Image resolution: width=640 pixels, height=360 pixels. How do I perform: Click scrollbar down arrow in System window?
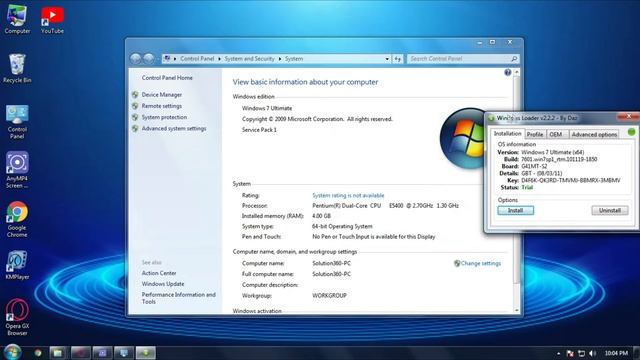tap(516, 311)
